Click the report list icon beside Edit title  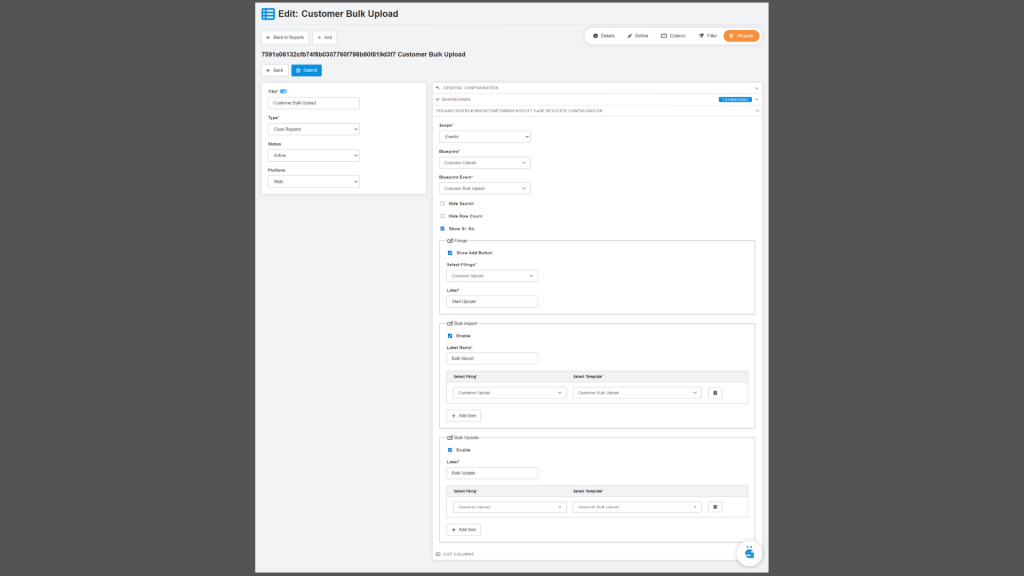click(268, 14)
